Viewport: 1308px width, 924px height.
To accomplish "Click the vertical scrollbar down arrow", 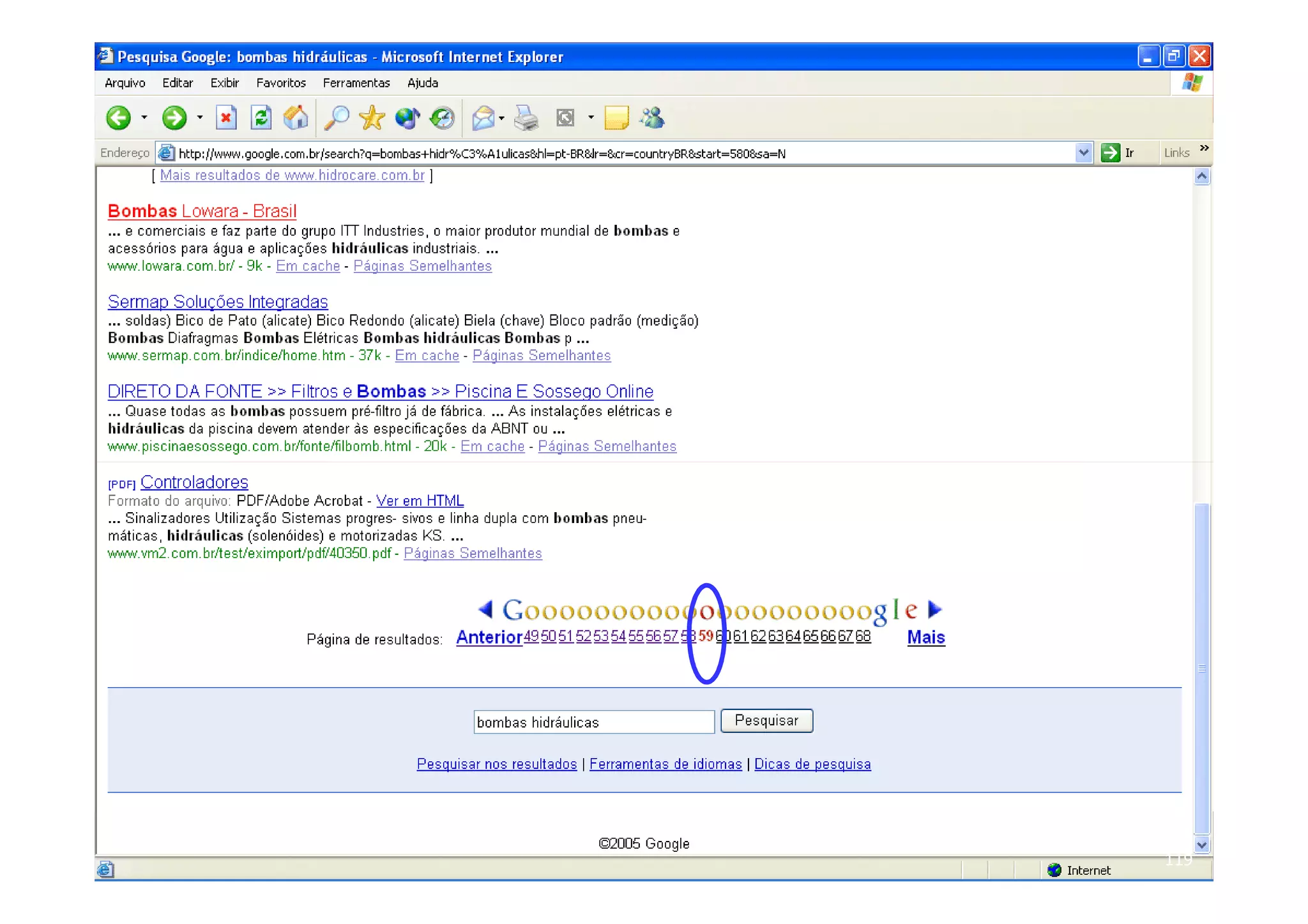I will coord(1201,845).
